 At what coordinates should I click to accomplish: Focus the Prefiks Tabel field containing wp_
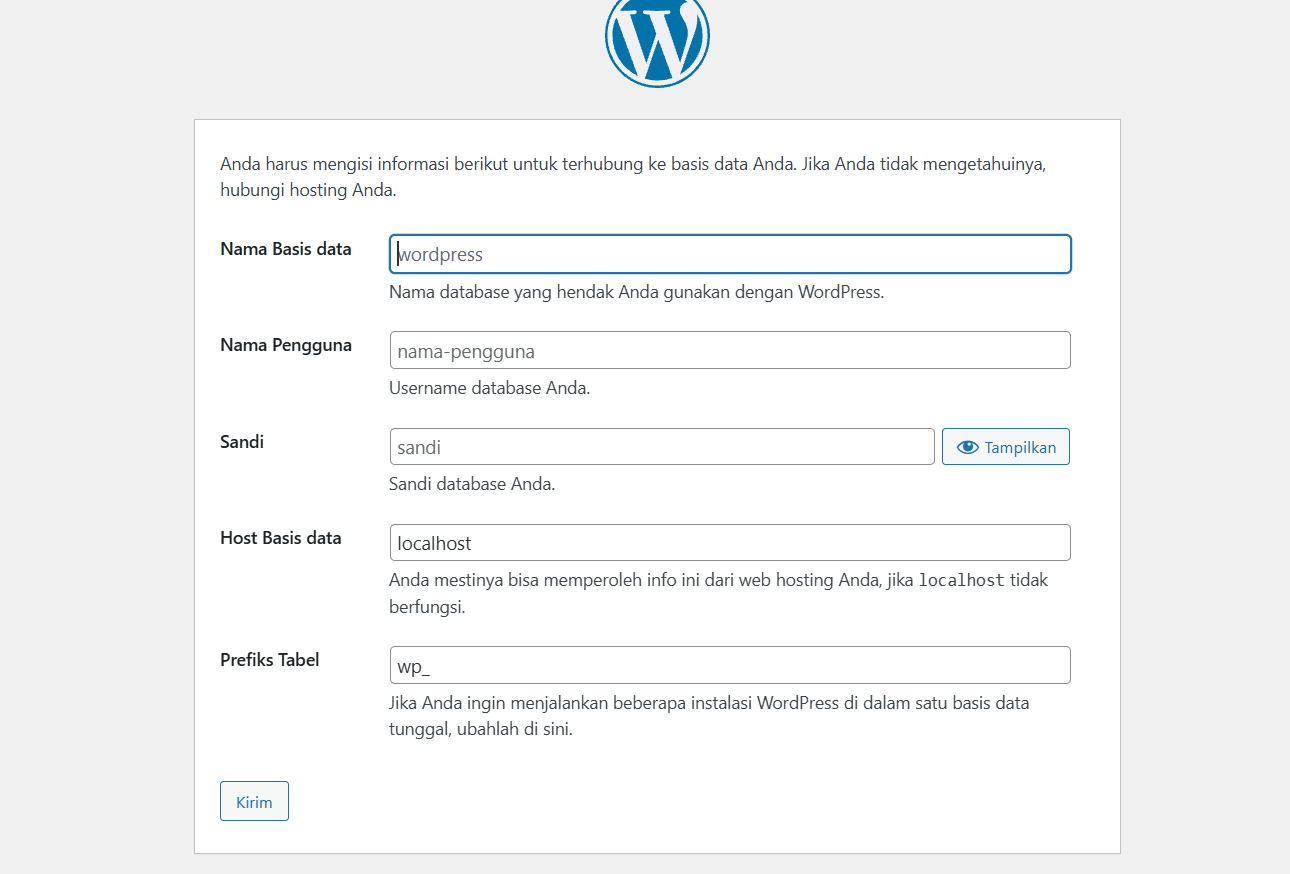(730, 666)
